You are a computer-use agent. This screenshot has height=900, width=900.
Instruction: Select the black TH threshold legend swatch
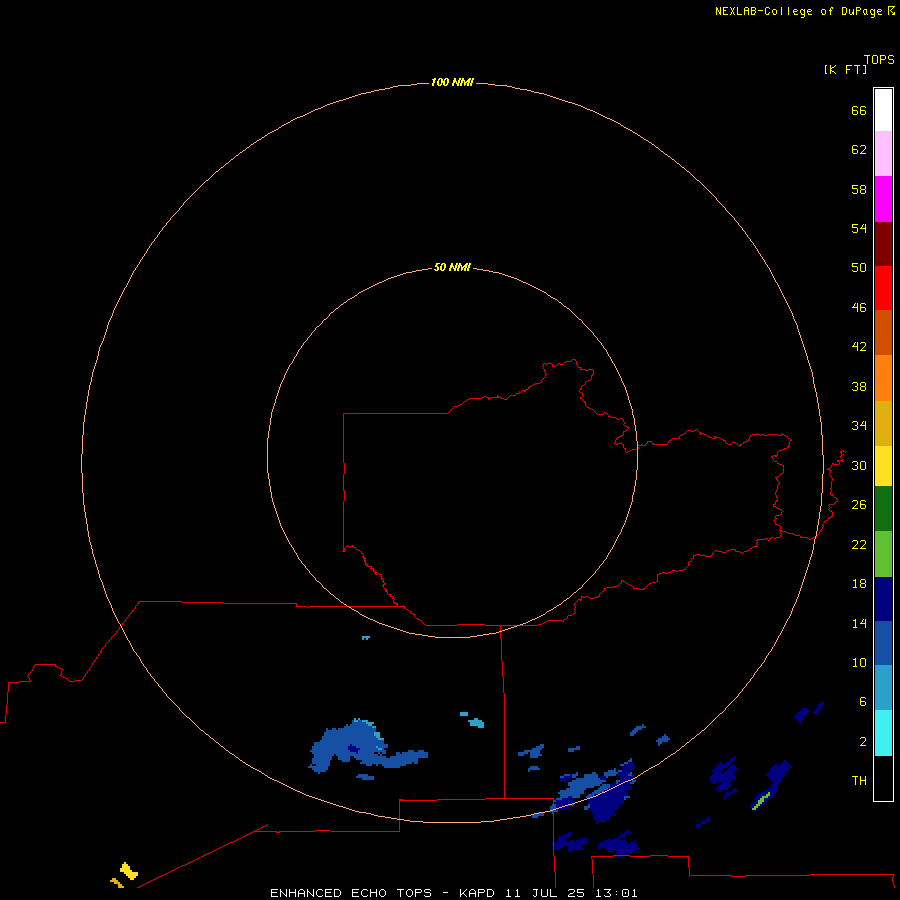883,778
